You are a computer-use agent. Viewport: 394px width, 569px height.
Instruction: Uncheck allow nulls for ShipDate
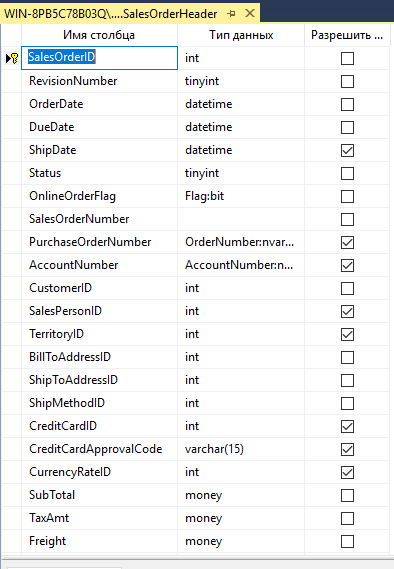(347, 150)
